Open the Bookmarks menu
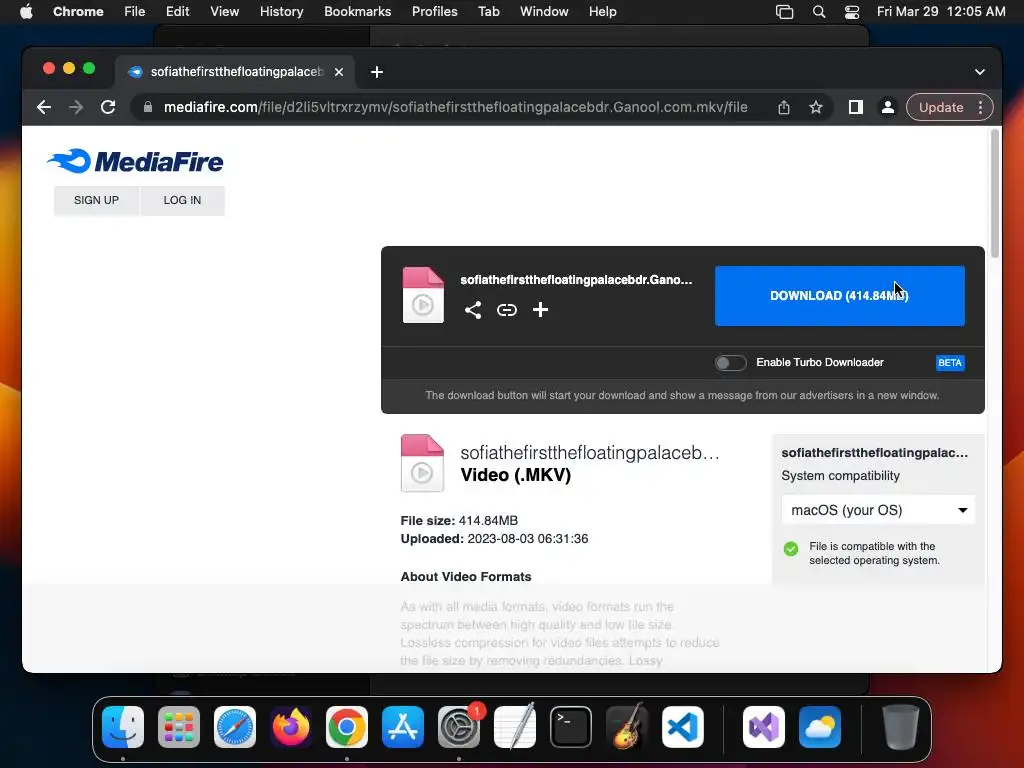1024x768 pixels. pos(357,12)
